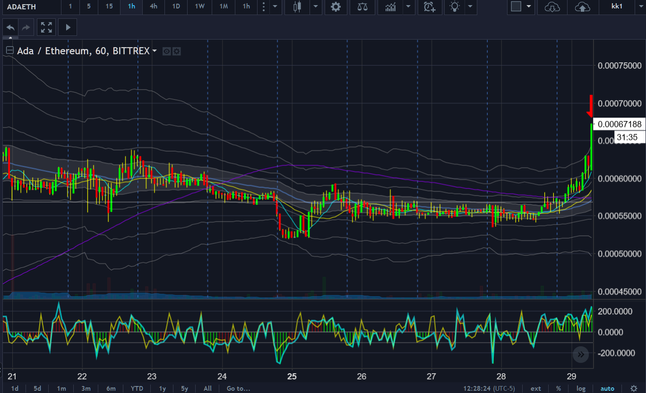
Task: Set date range to All
Action: point(208,388)
